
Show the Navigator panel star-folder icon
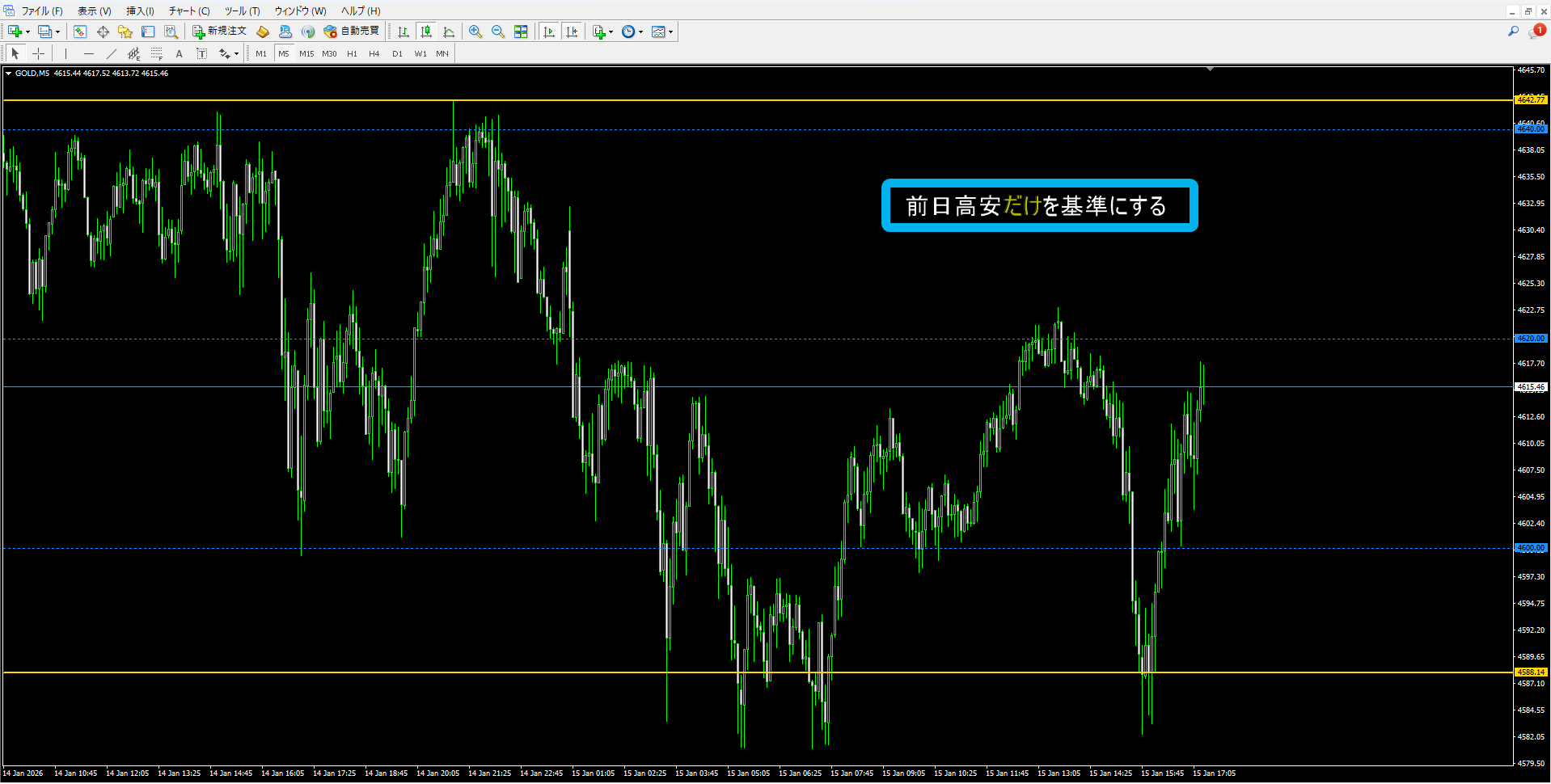coord(125,32)
